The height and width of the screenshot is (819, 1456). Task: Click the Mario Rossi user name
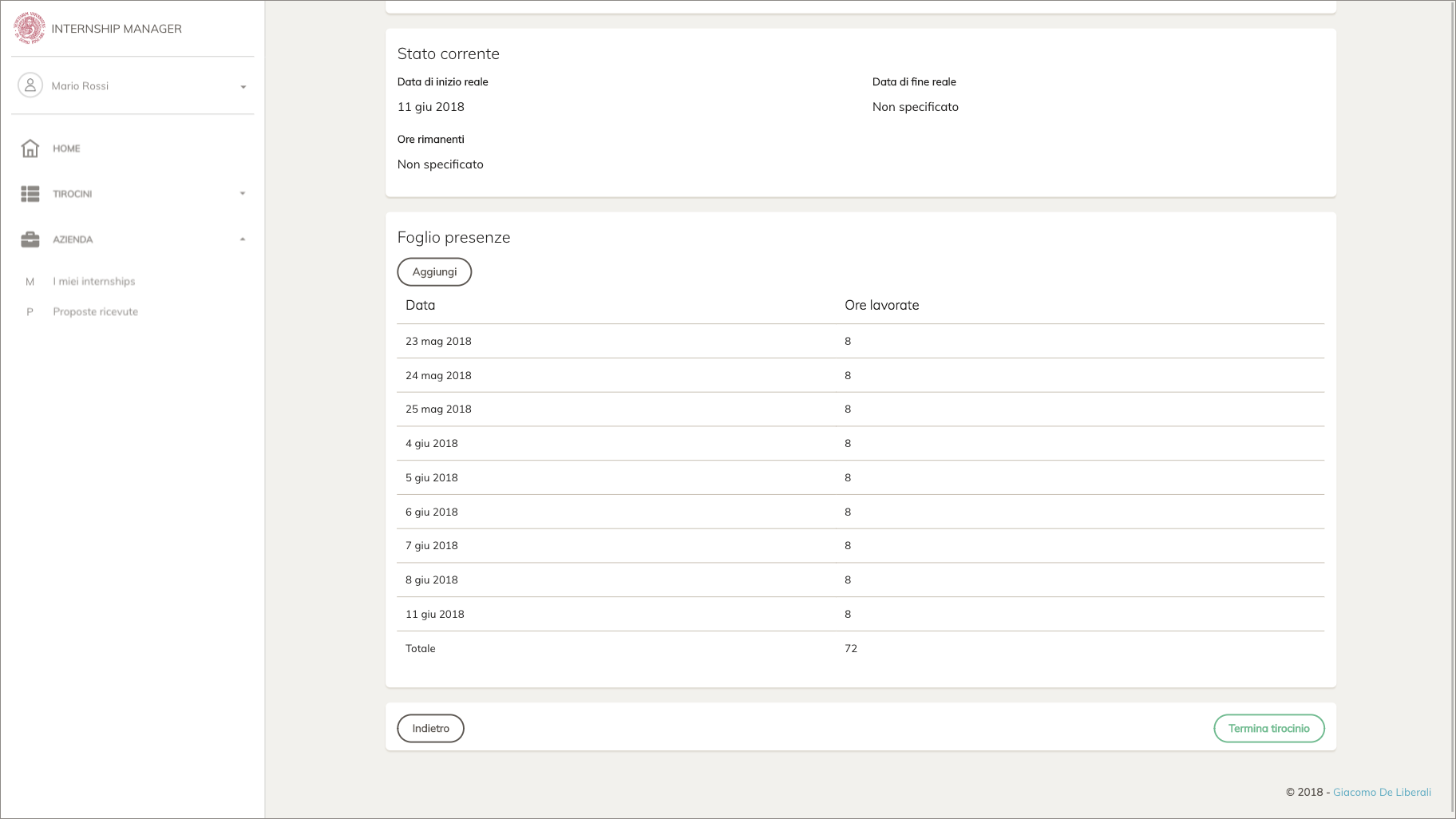pos(80,86)
